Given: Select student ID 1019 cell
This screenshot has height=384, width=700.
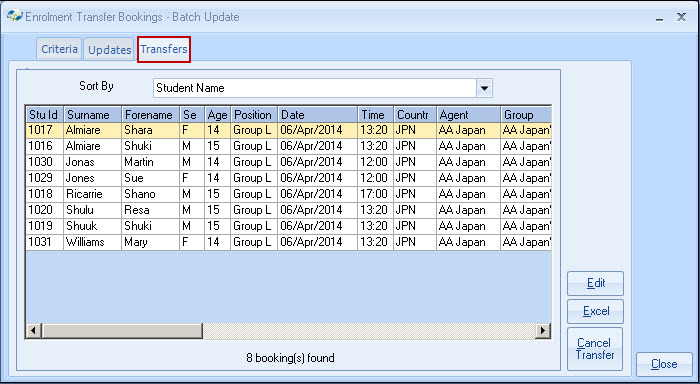Looking at the screenshot, I should (45, 226).
